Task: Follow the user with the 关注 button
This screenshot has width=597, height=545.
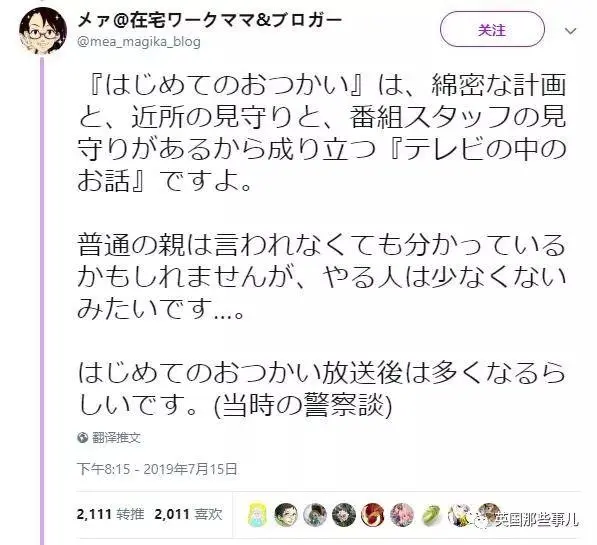Action: click(492, 29)
